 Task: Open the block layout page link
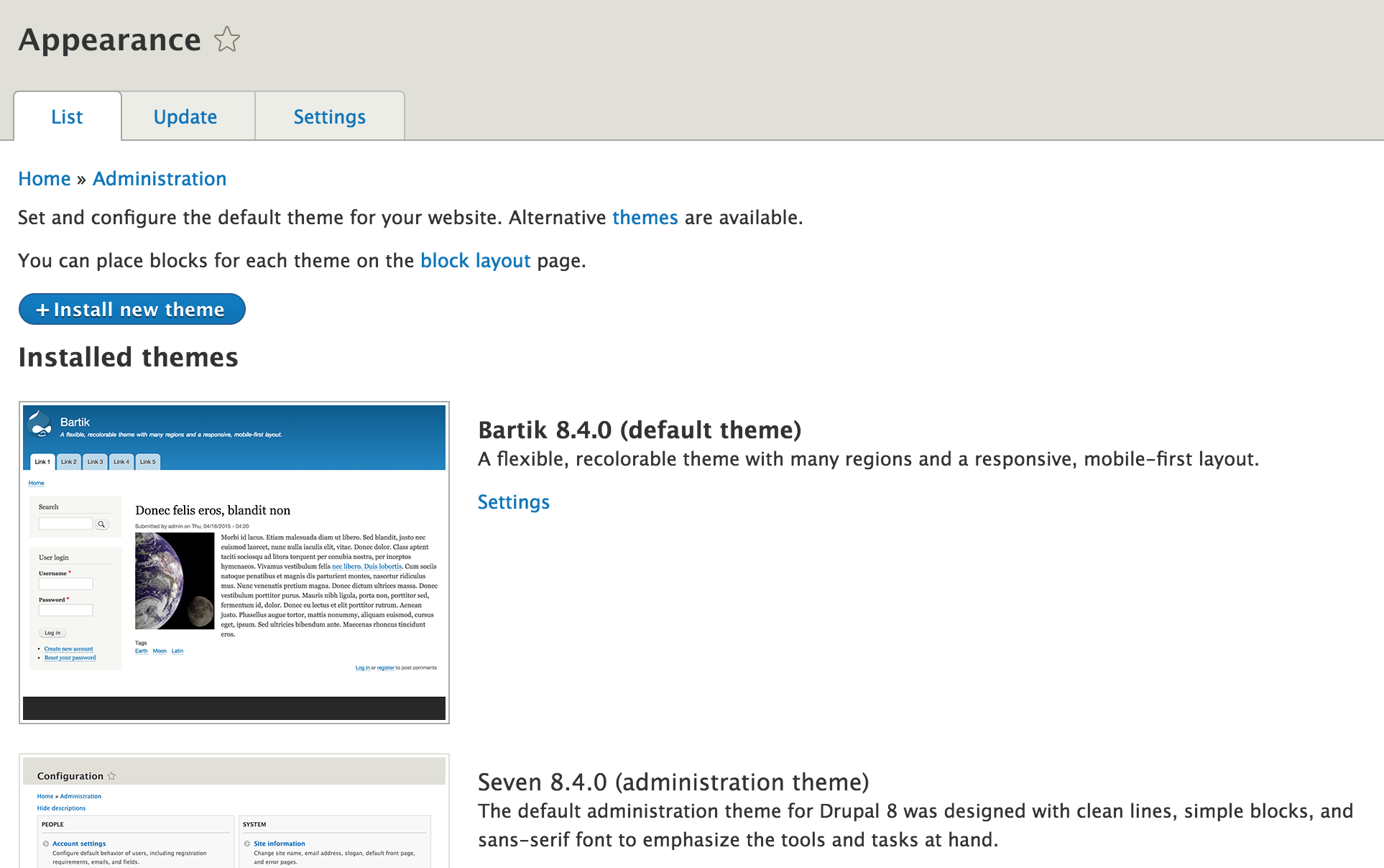tap(475, 261)
